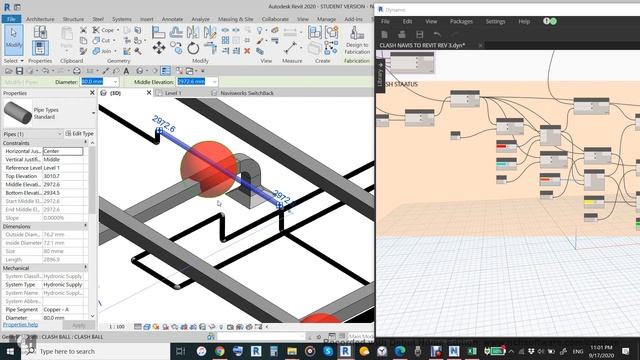Click the Detail Level icon in view control bar

[x=138, y=327]
